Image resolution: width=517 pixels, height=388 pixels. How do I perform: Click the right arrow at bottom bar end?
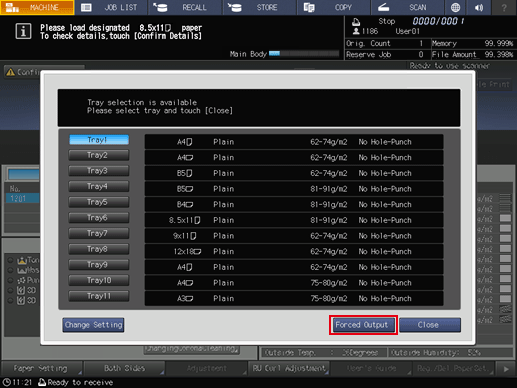(506, 369)
